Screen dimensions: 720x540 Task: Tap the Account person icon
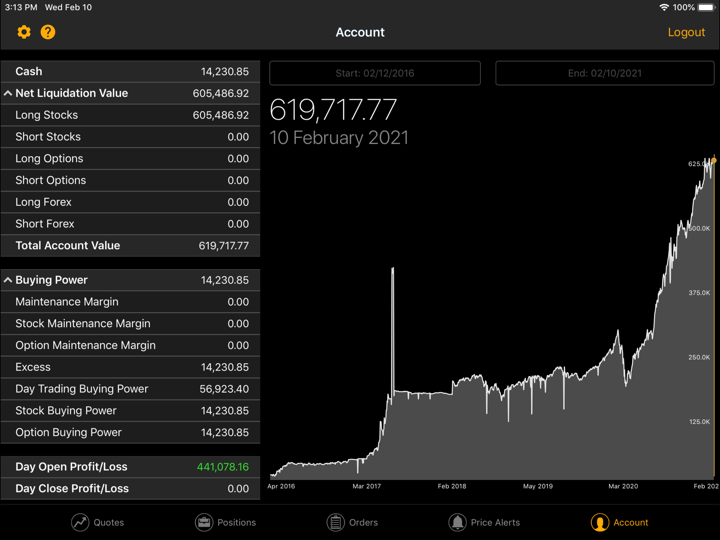599,522
